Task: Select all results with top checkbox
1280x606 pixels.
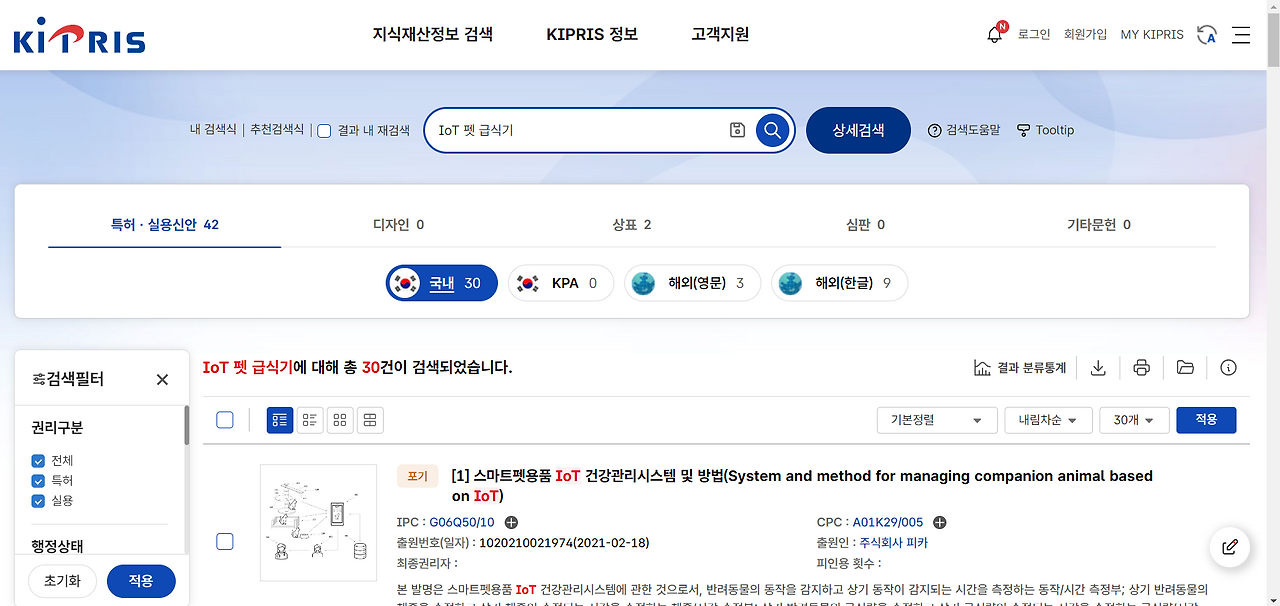Action: tap(224, 420)
